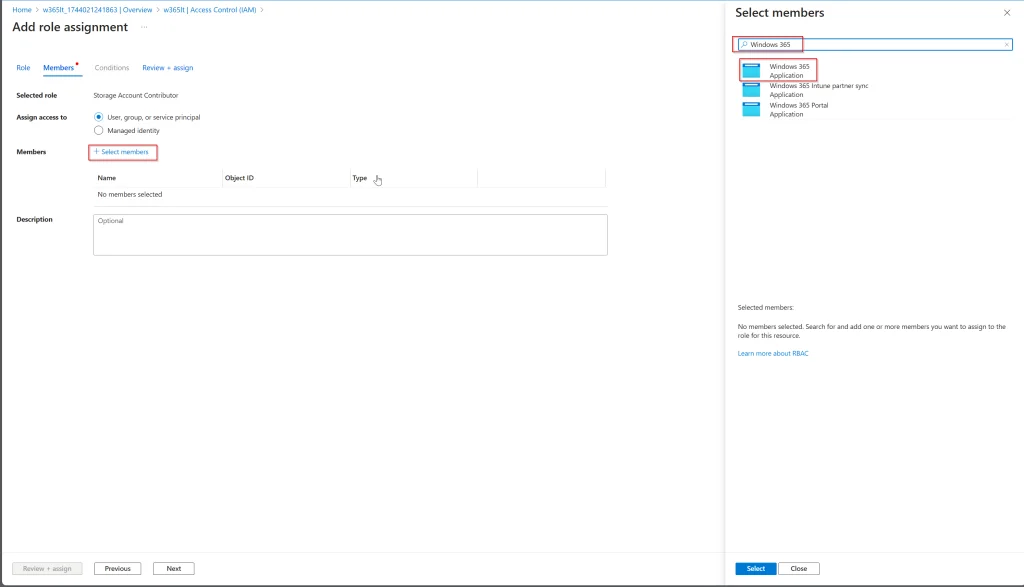1024x587 pixels.
Task: Click the Type column header
Action: coord(360,178)
